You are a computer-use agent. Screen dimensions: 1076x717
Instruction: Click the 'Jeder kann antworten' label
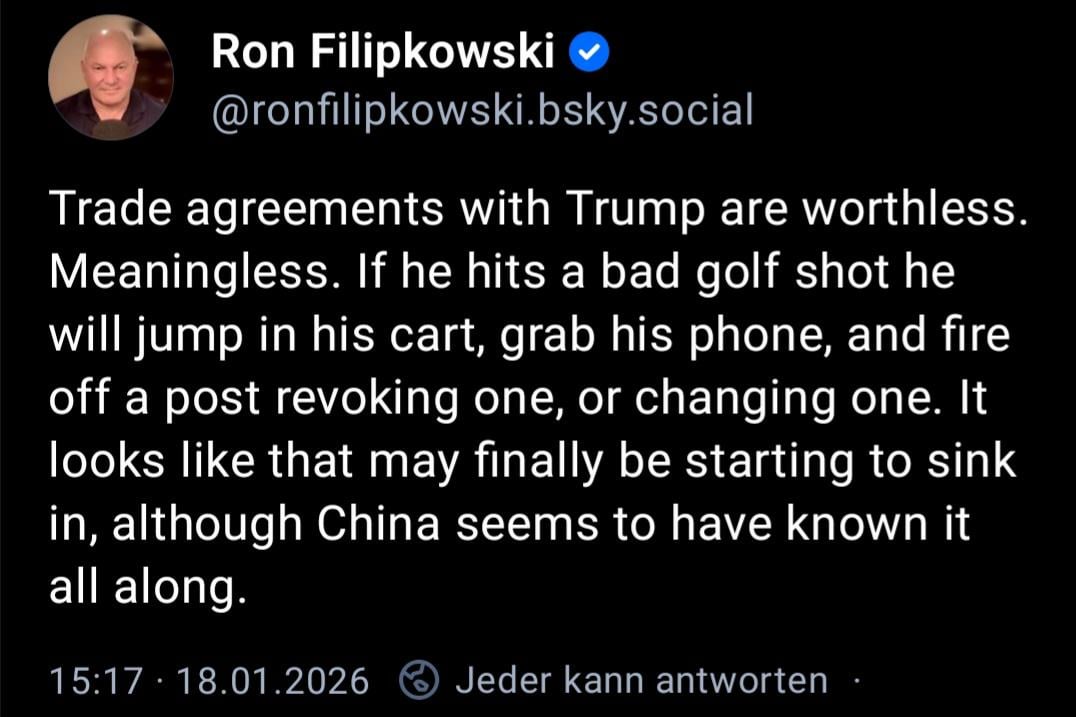[641, 681]
